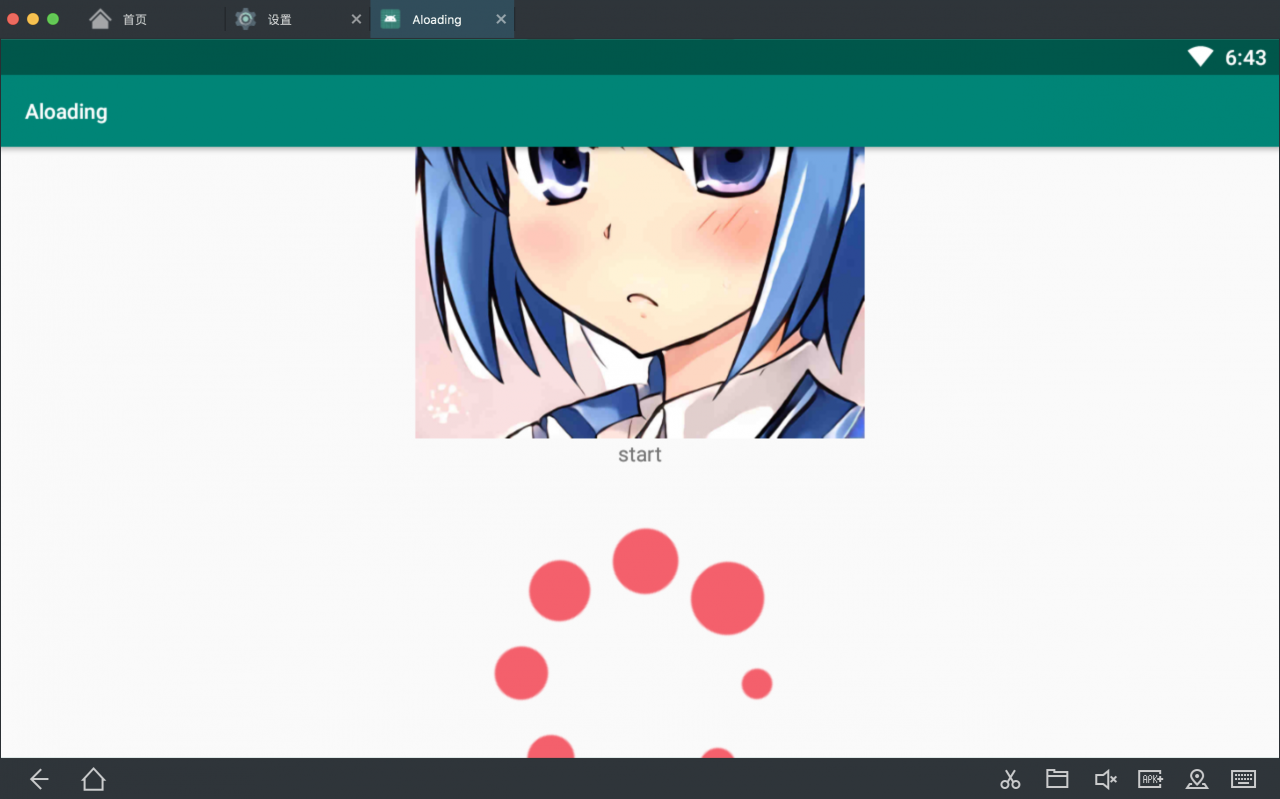
Task: Close the 设置 tab
Action: (356, 19)
